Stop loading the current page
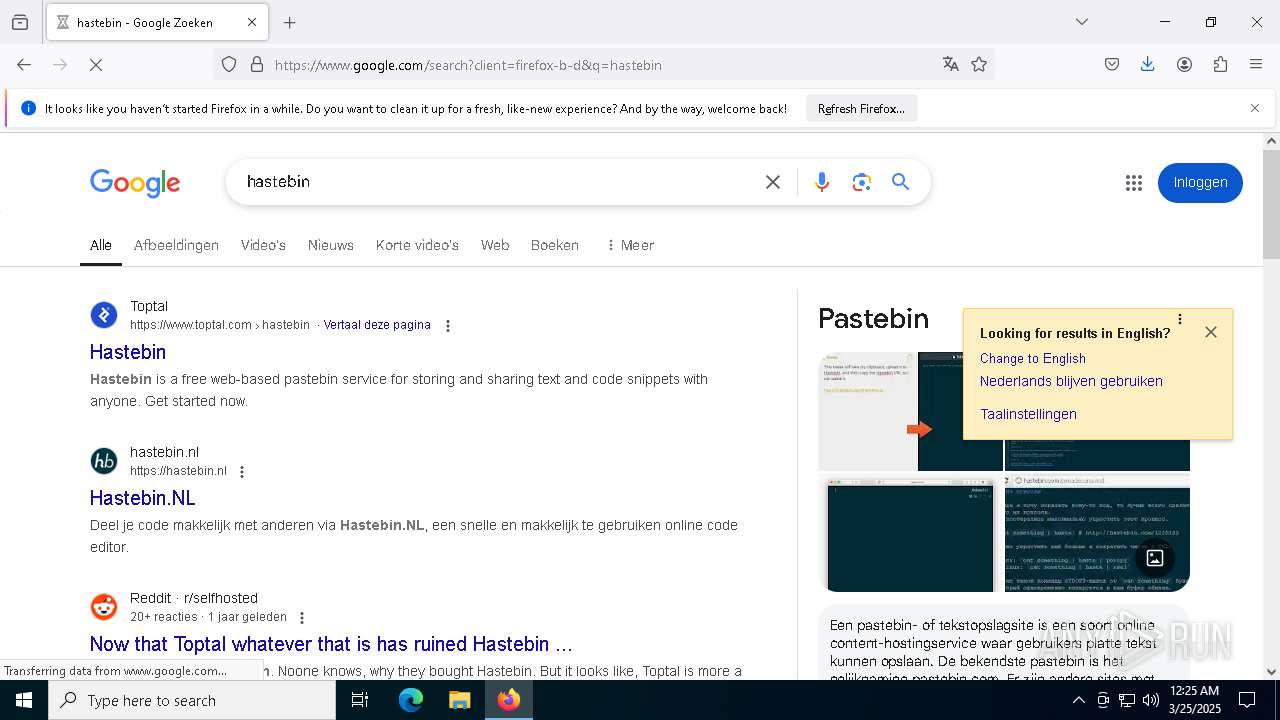The width and height of the screenshot is (1280, 720). tap(96, 65)
